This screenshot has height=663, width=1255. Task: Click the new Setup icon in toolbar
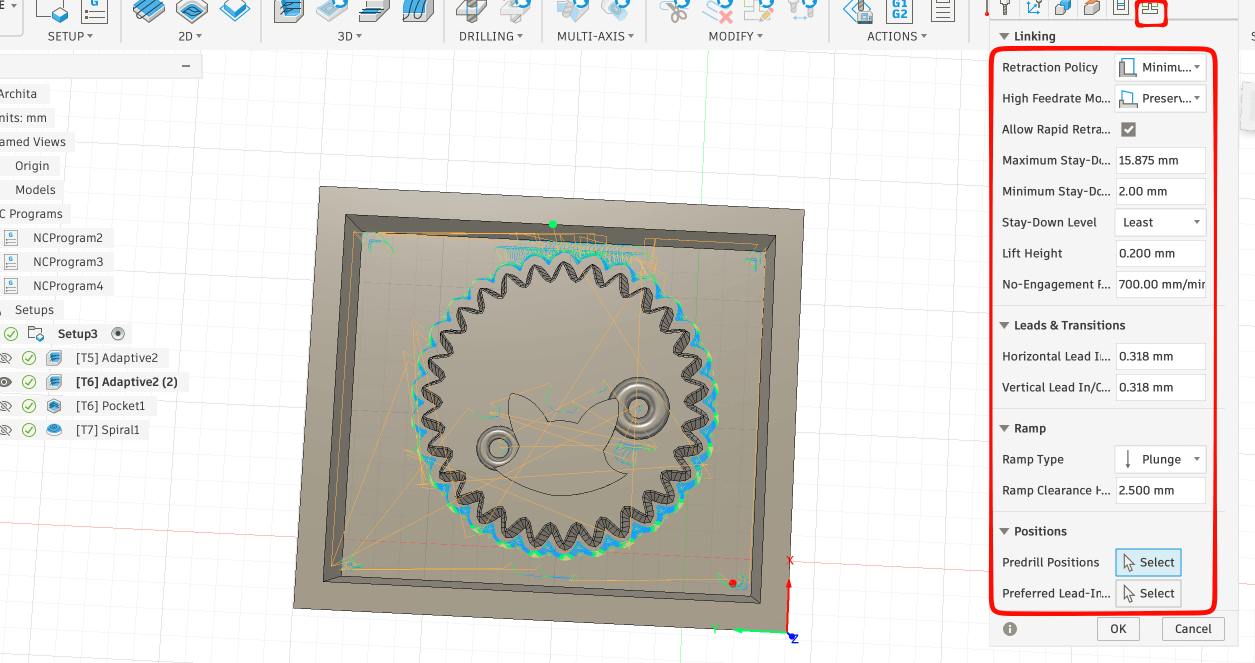click(53, 10)
